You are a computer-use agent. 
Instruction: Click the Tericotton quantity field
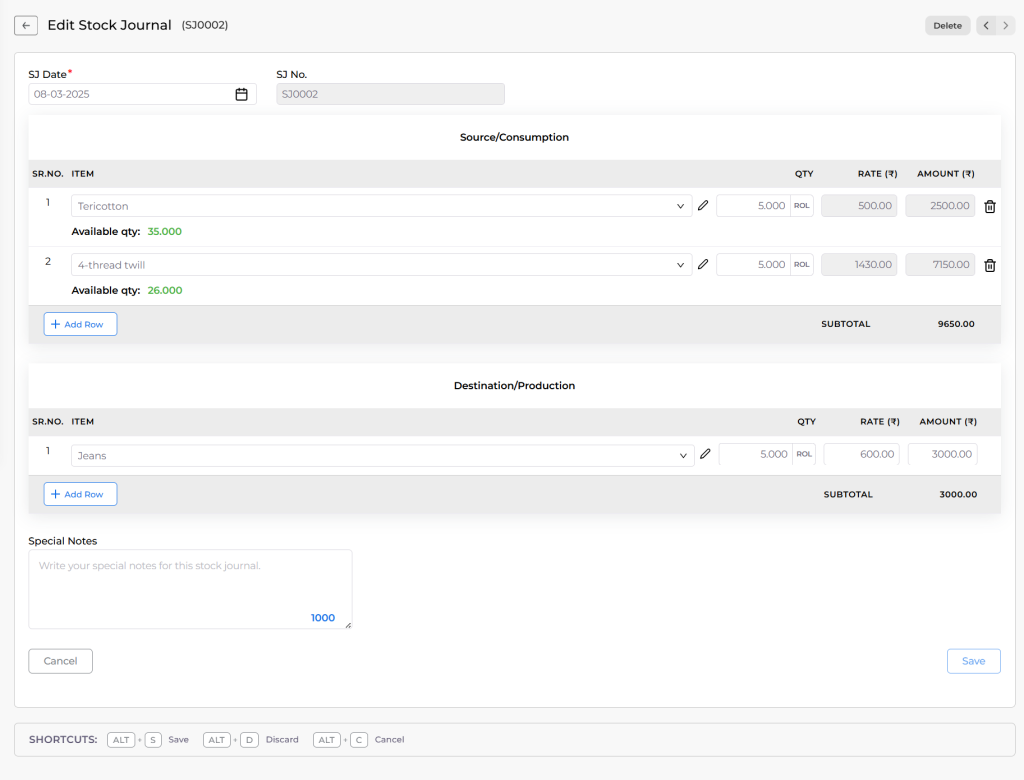point(754,206)
